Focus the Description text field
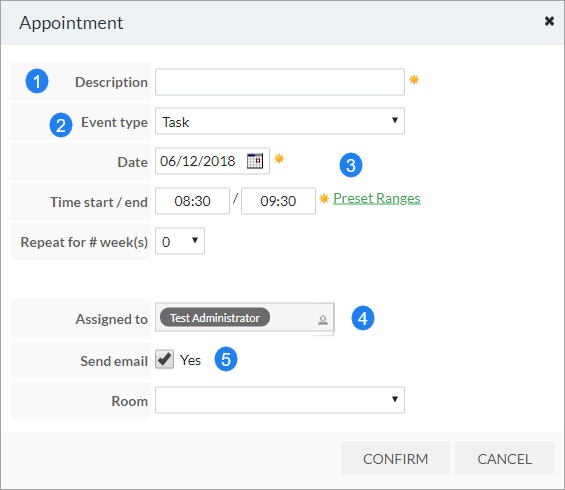The height and width of the screenshot is (490, 565). tap(280, 82)
